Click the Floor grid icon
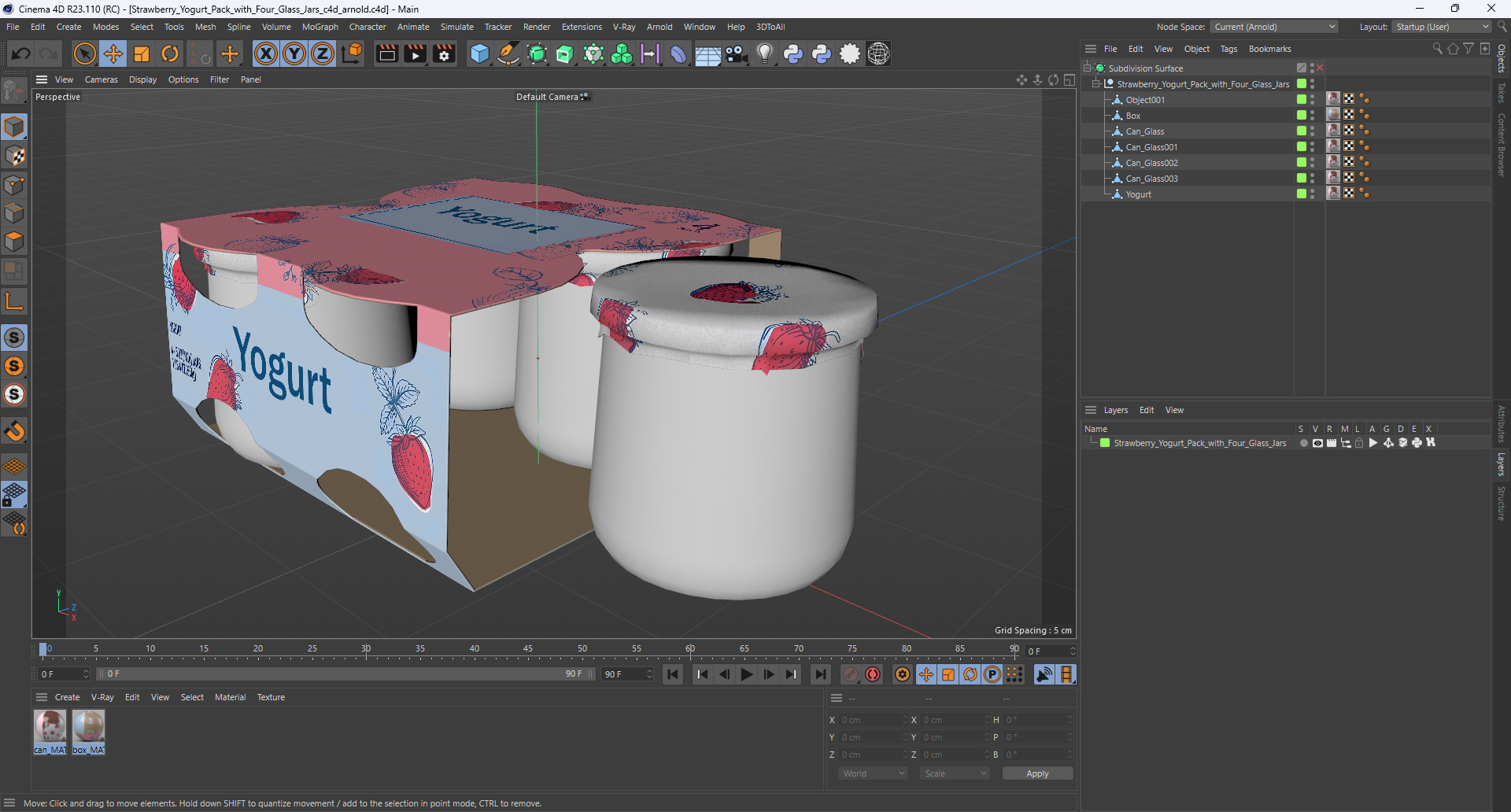The width and height of the screenshot is (1511, 812). [707, 54]
